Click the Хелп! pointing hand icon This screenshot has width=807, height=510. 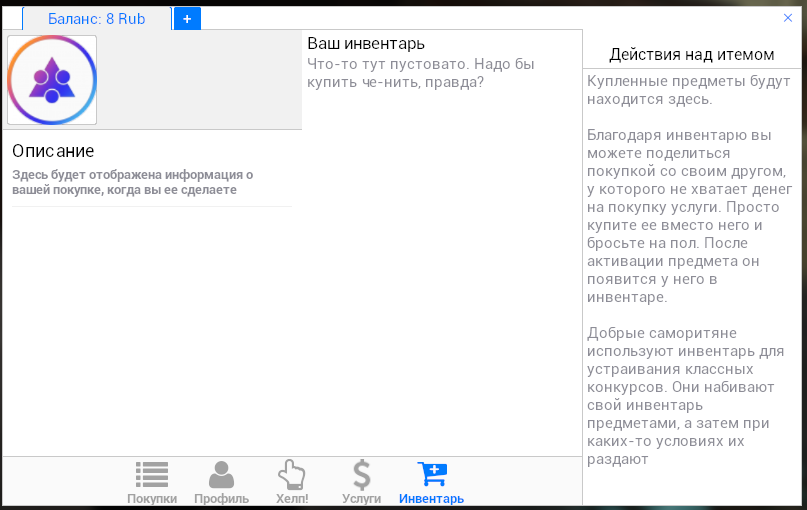tap(291, 474)
